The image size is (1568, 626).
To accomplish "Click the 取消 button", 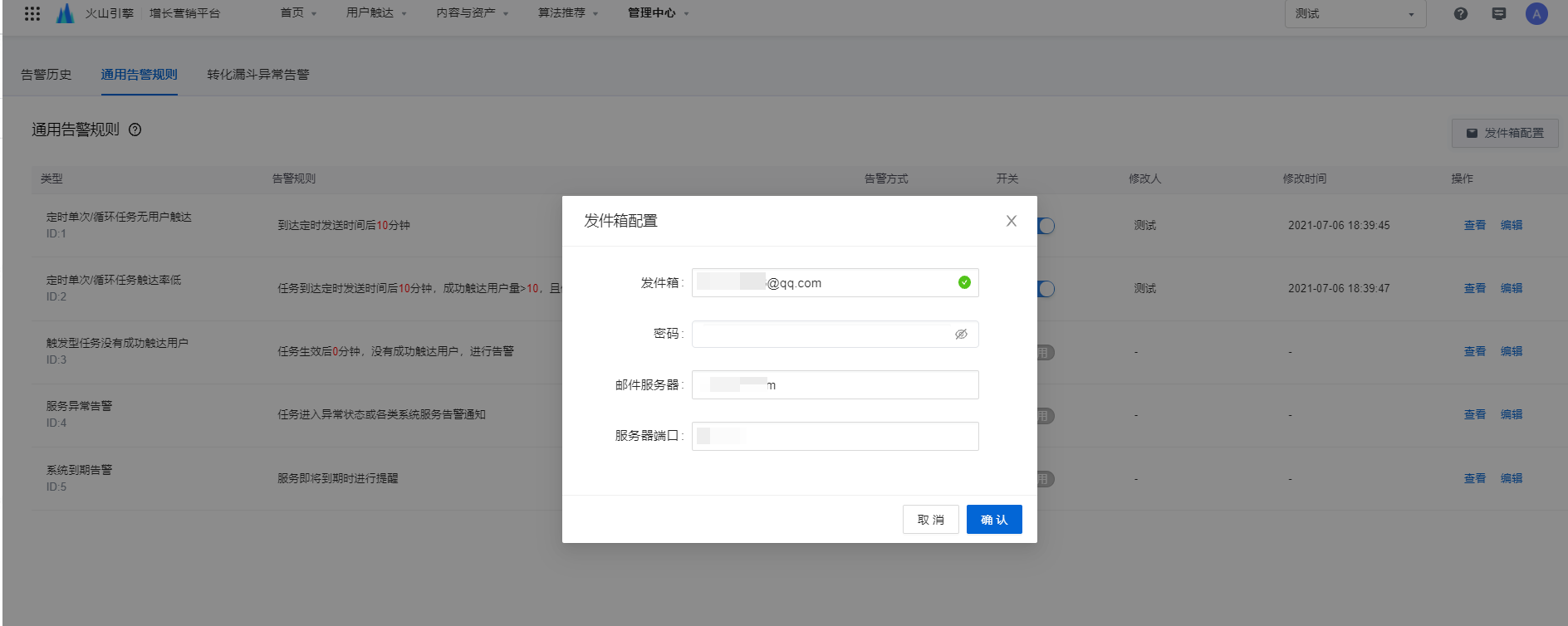I will tap(930, 520).
